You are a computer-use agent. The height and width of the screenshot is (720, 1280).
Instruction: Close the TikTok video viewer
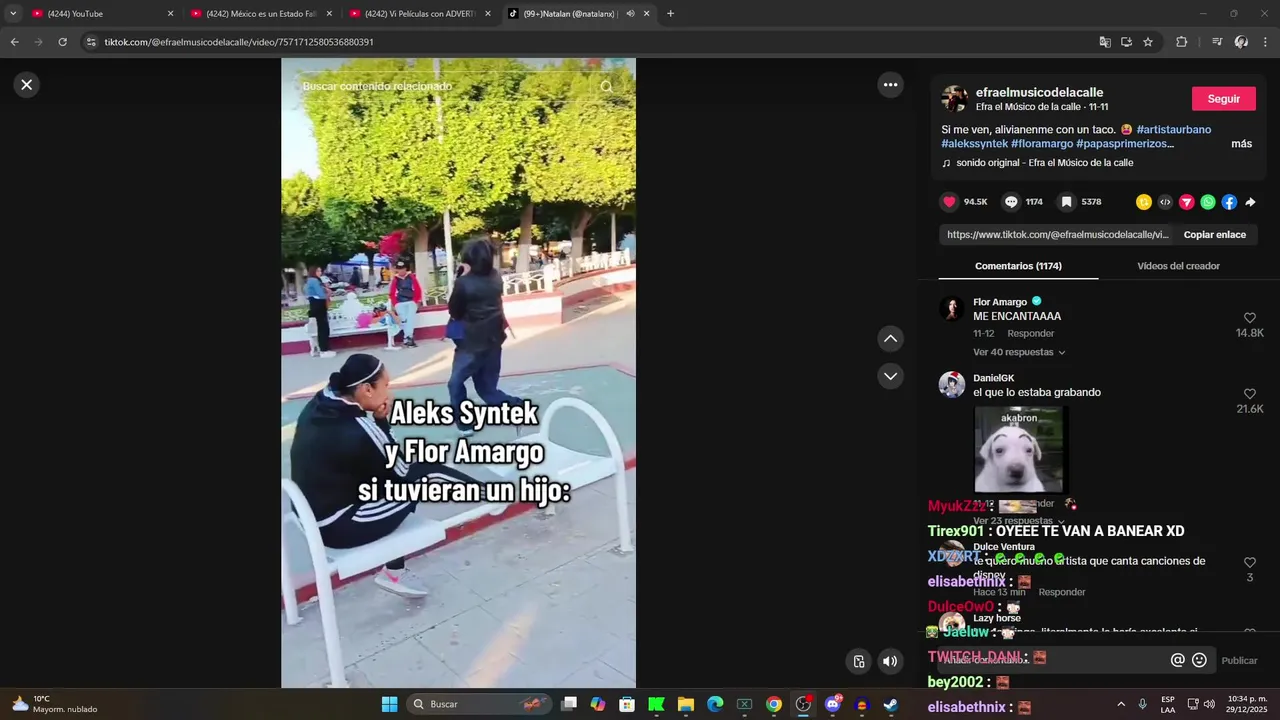click(27, 85)
